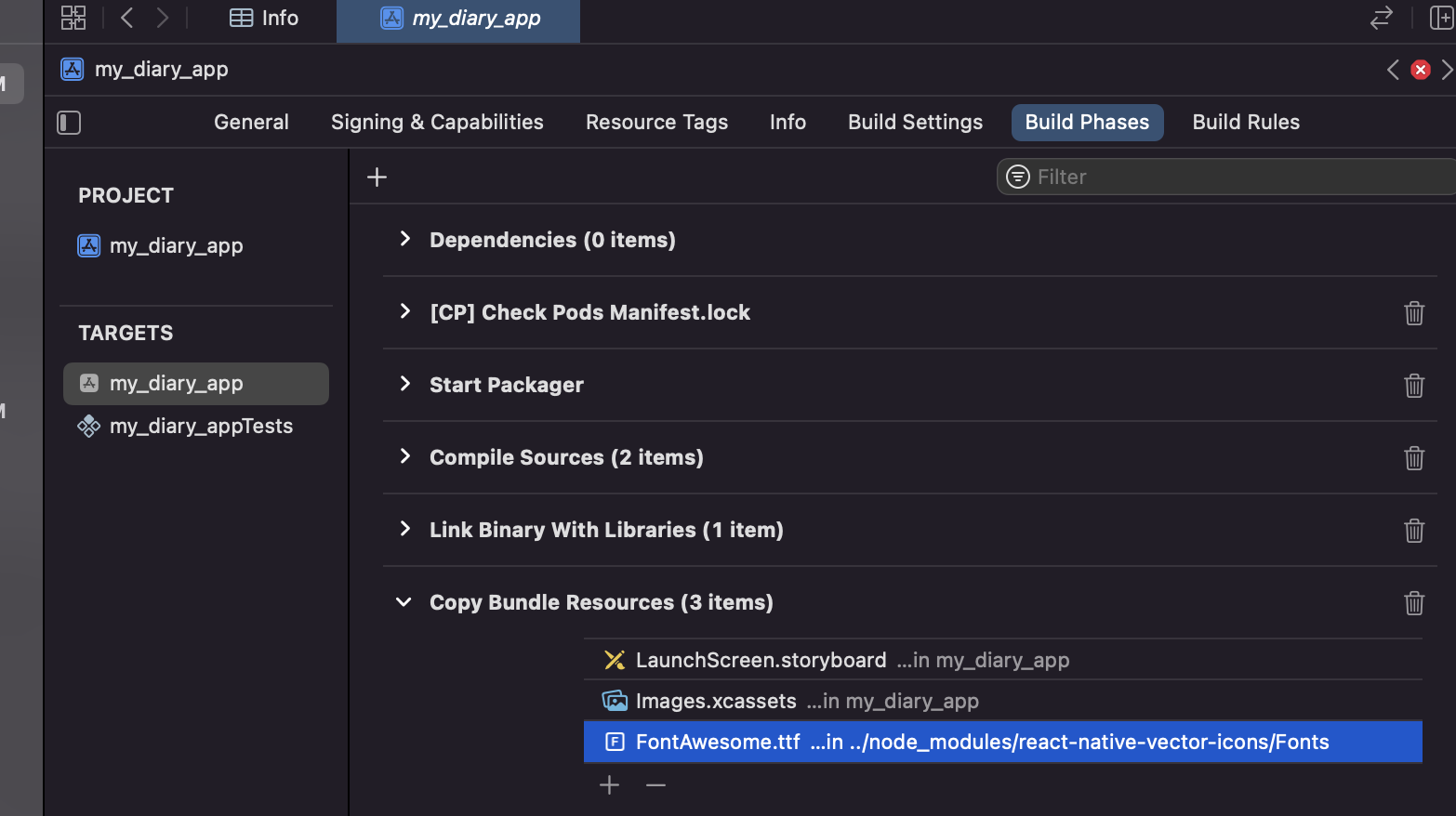
Task: Open the Build Settings tab
Action: [915, 123]
